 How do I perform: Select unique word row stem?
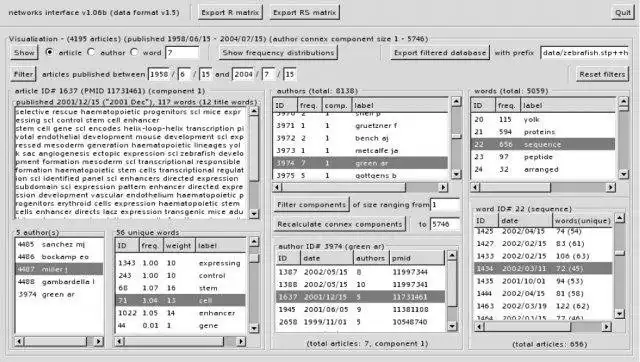tap(181, 288)
